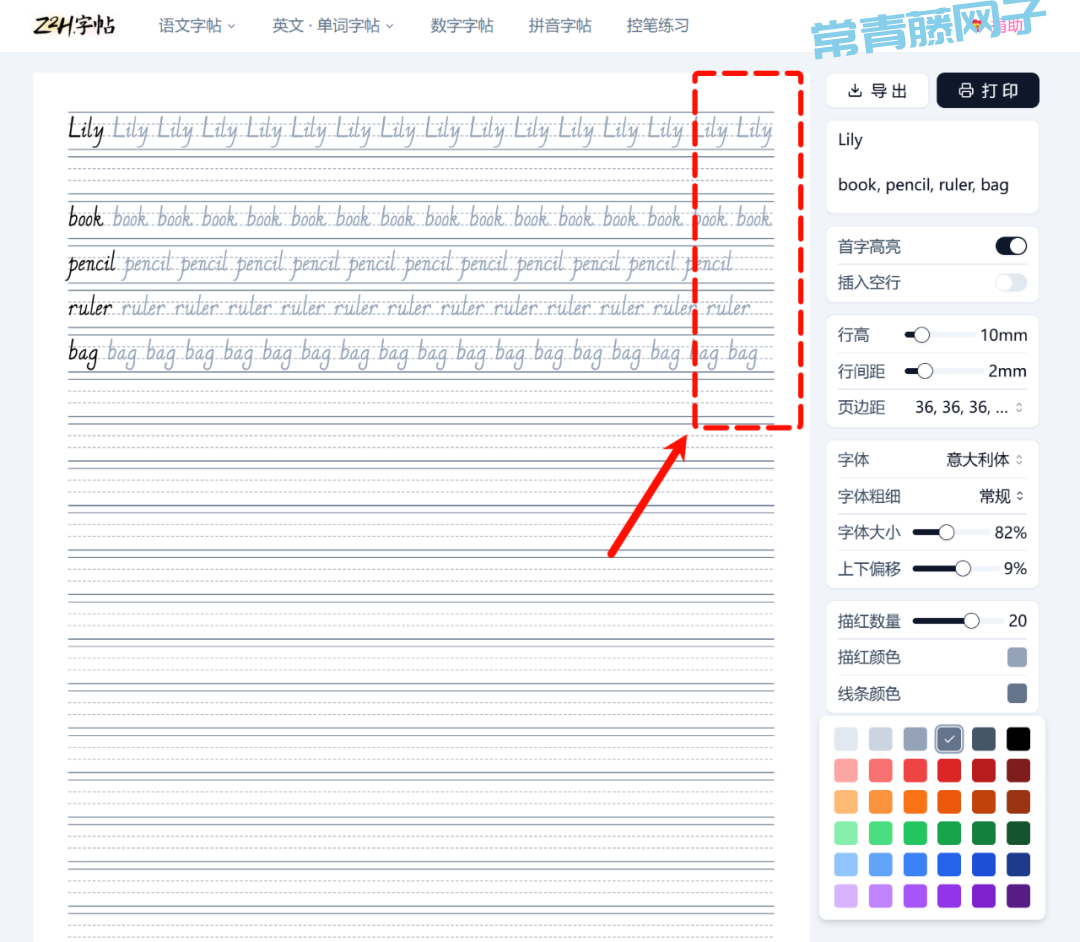Click the 描红数量 slider handle
This screenshot has width=1080, height=942.
971,621
